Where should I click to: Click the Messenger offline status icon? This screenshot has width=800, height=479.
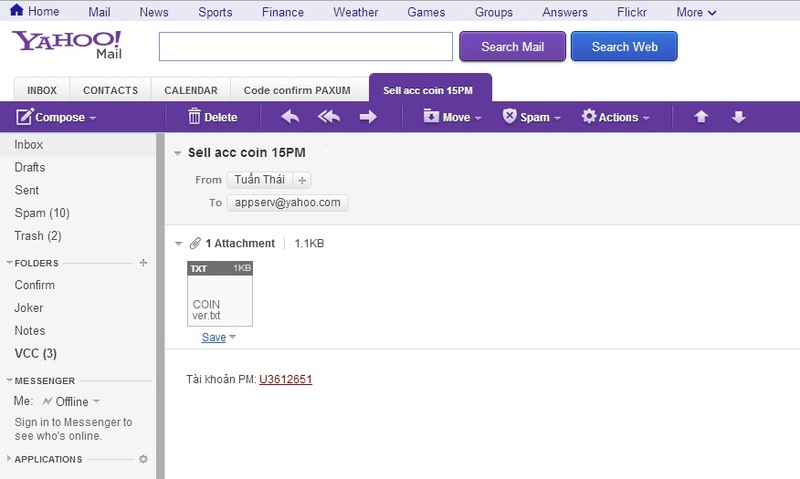tap(47, 401)
